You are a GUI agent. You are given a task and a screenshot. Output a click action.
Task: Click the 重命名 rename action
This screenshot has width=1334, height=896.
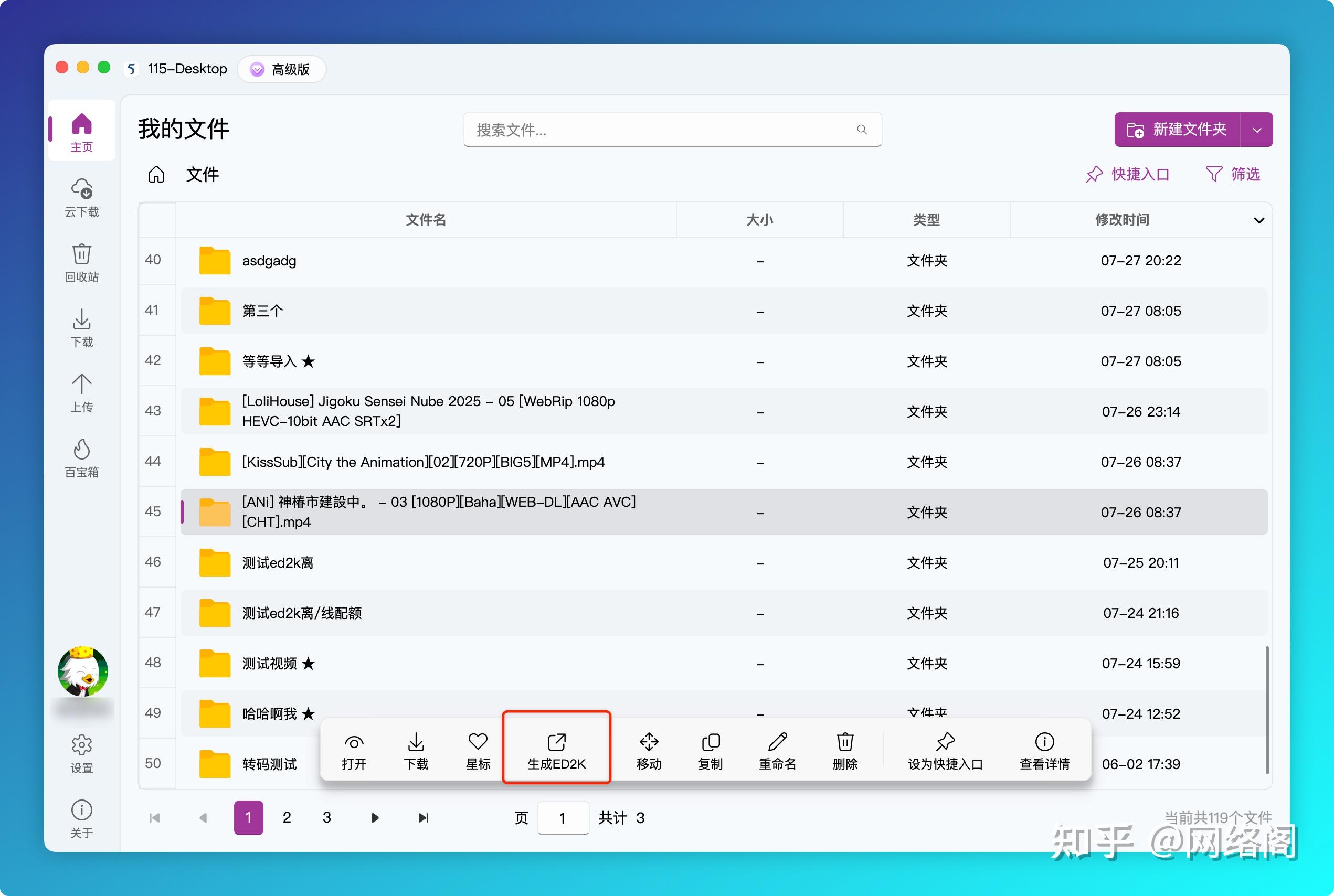[x=777, y=750]
